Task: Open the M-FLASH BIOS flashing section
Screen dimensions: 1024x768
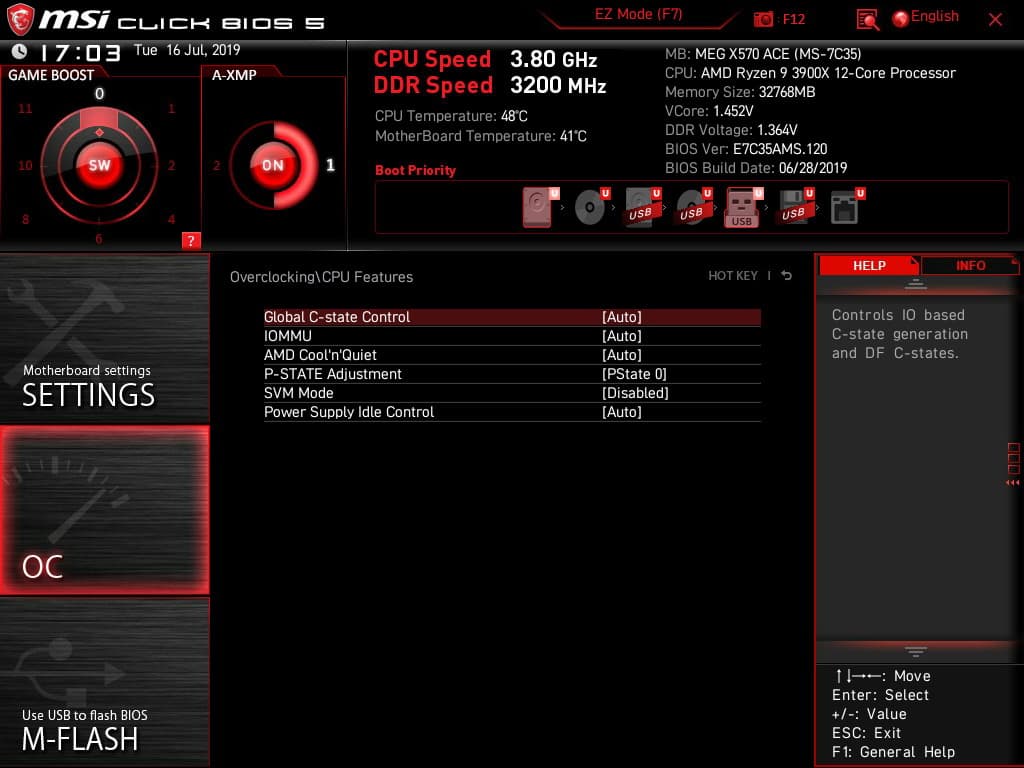Action: point(104,682)
